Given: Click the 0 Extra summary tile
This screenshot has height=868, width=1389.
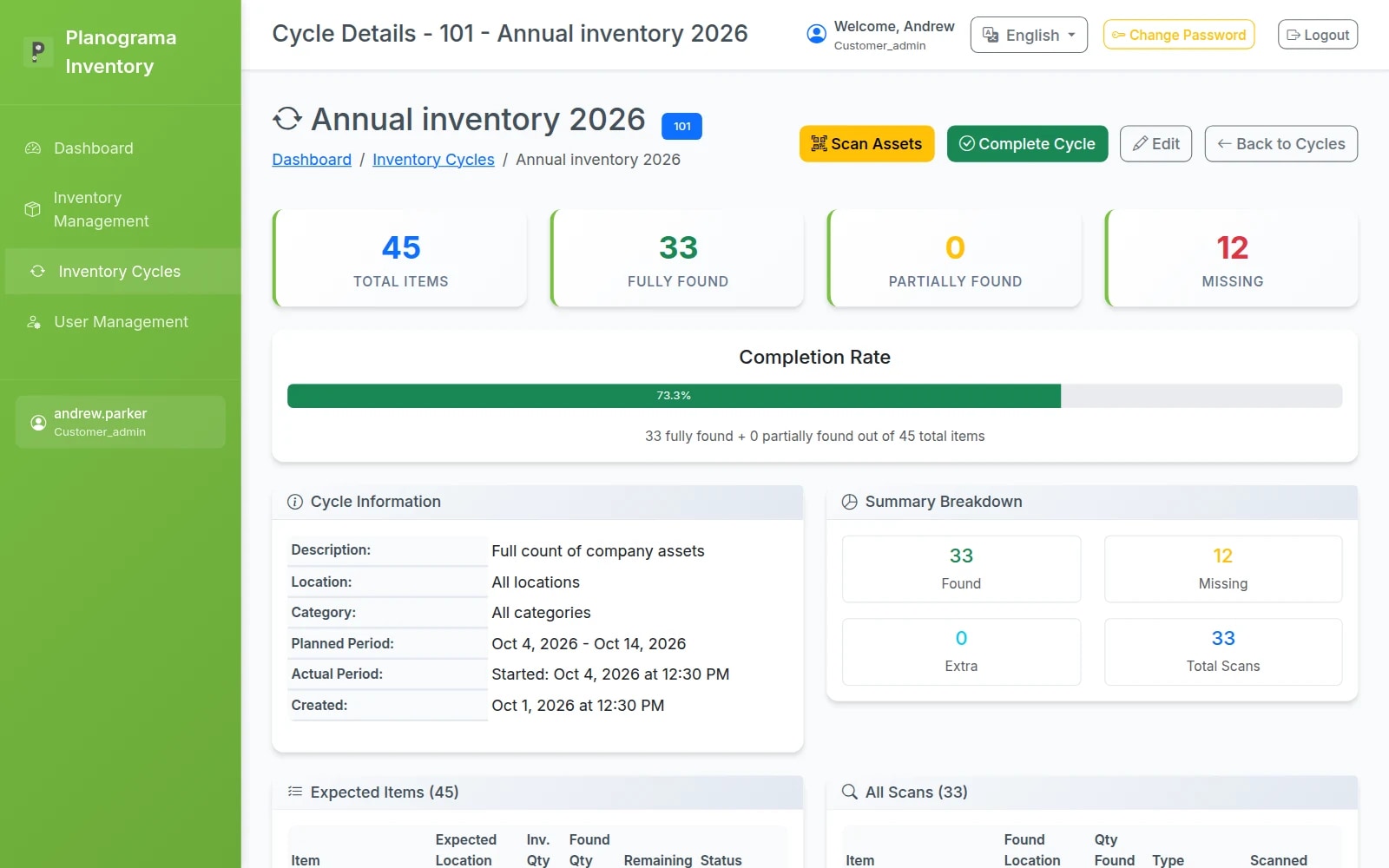Looking at the screenshot, I should [961, 652].
